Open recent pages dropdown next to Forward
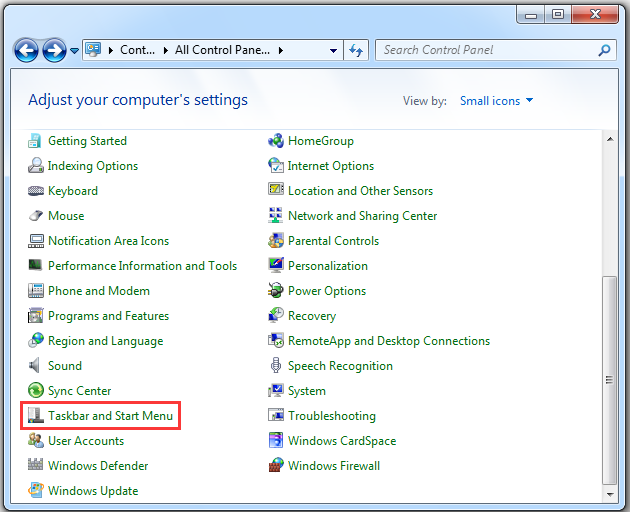The height and width of the screenshot is (512, 630). click(x=74, y=51)
